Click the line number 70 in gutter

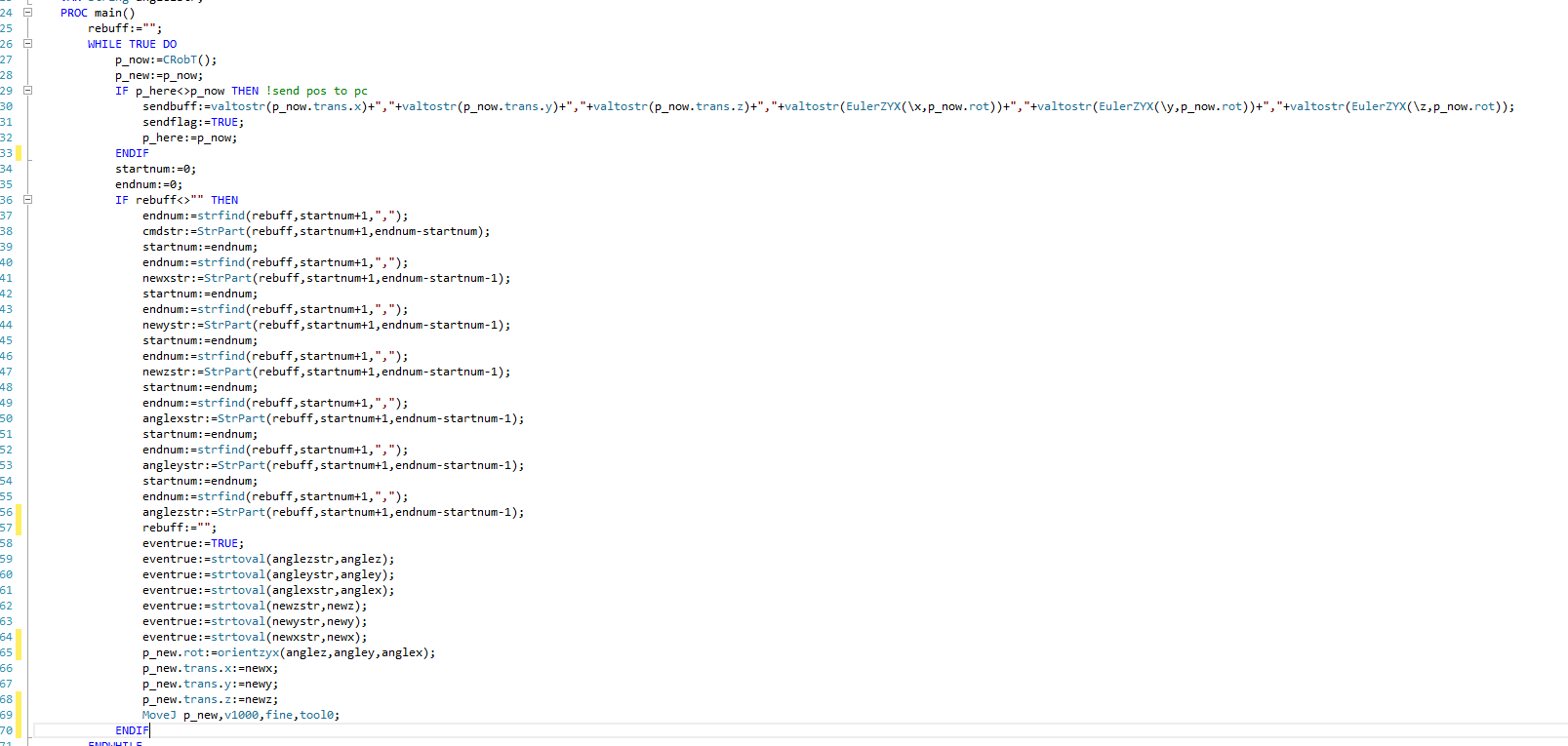[6, 730]
